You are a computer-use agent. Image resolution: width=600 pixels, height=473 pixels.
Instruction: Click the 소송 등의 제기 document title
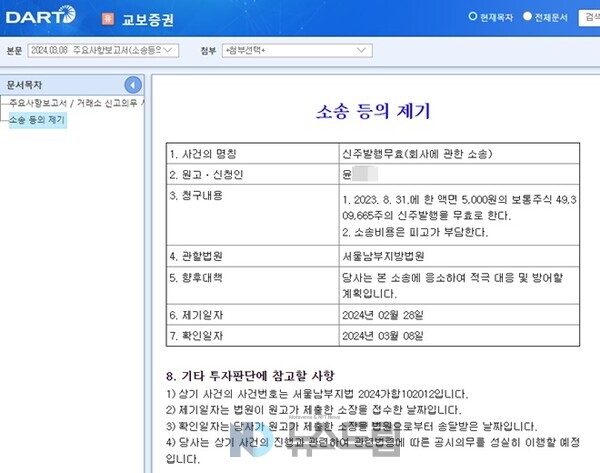click(373, 111)
